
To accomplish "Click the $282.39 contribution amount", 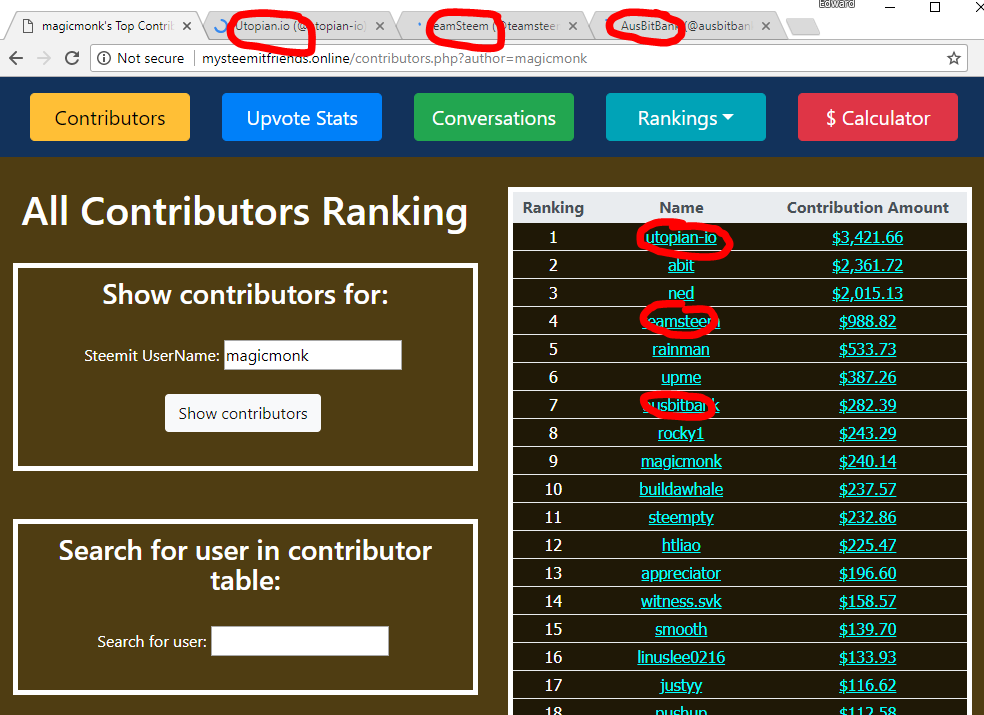I will click(x=867, y=405).
